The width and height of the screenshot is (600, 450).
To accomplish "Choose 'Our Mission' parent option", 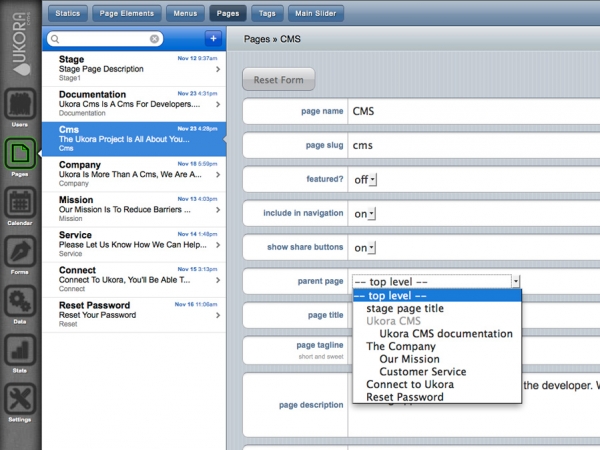I will click(x=437, y=359).
